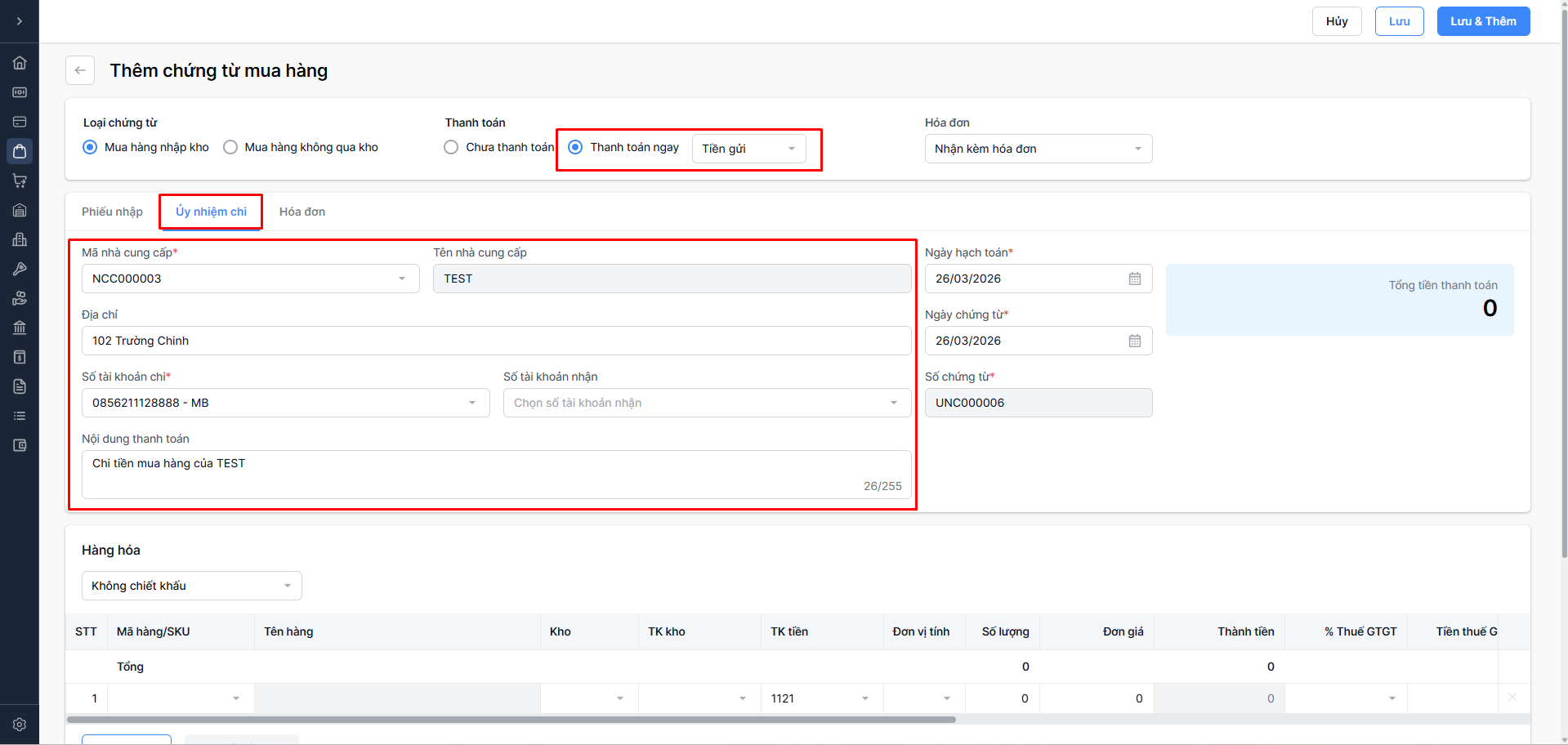Click the Lưu & Thêm button
This screenshot has width=1568, height=745.
[x=1483, y=21]
